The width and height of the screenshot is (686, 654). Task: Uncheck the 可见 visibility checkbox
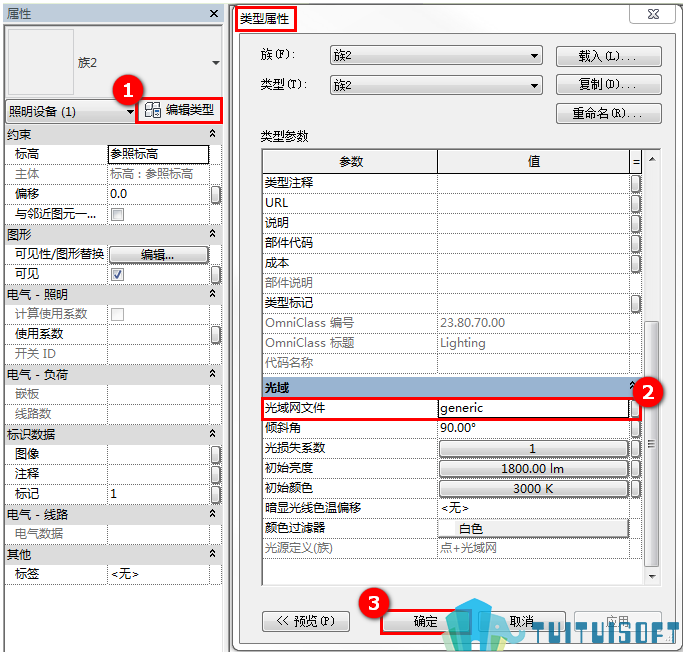coord(117,274)
